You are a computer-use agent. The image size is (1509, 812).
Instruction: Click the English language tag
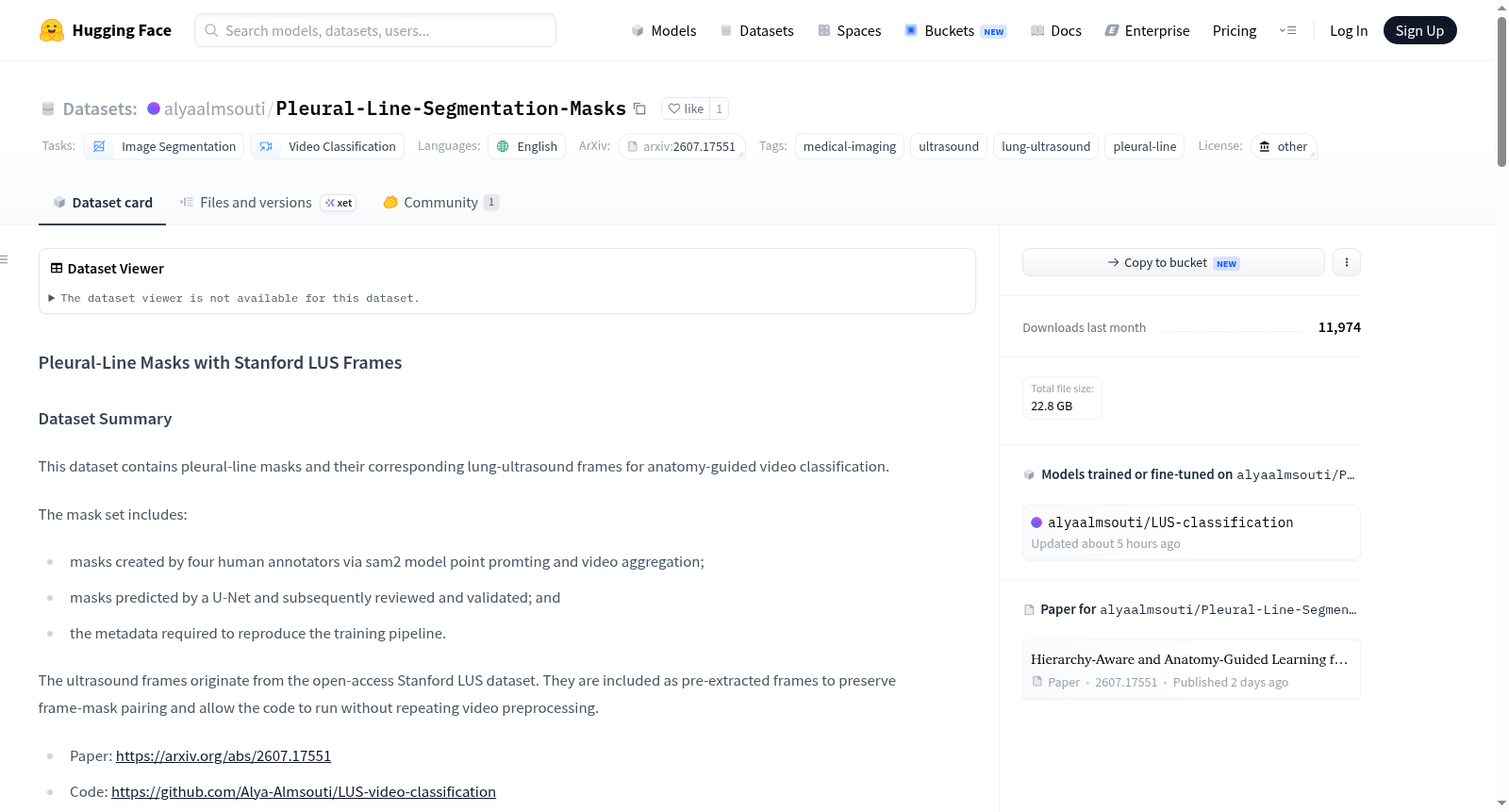point(527,146)
